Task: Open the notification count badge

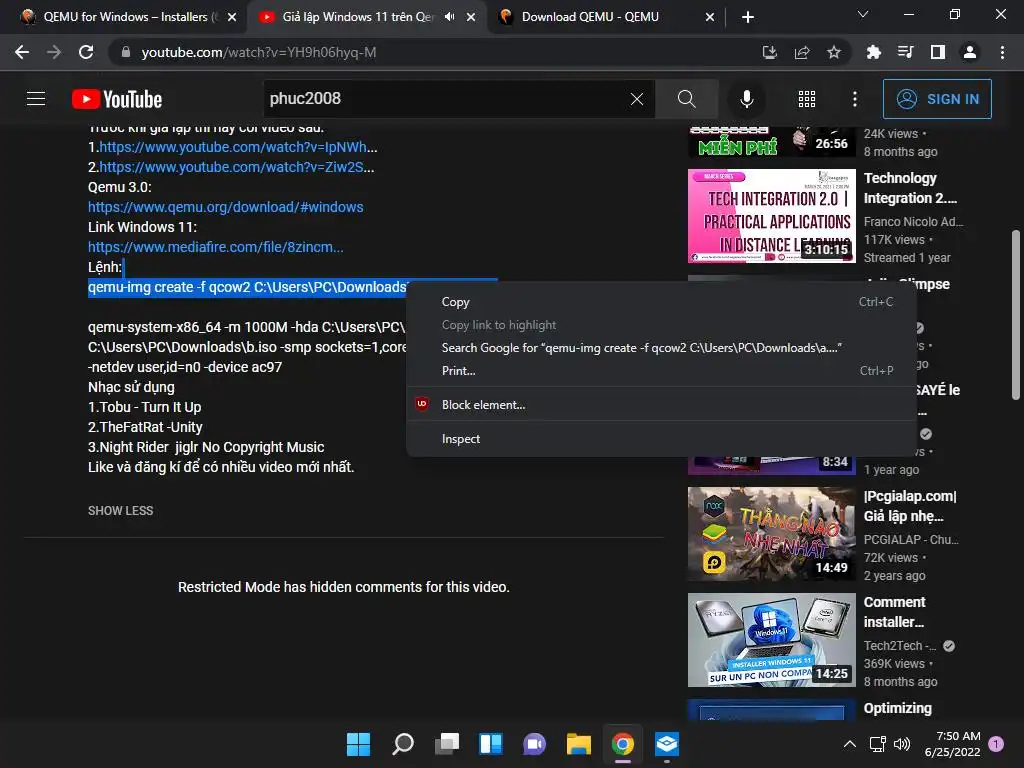Action: tap(996, 744)
